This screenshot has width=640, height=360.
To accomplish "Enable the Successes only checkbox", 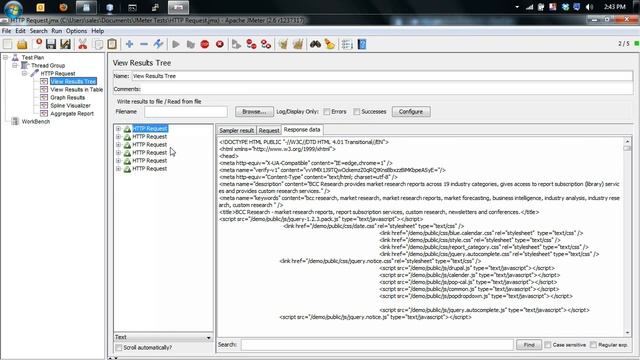I will tap(357, 111).
